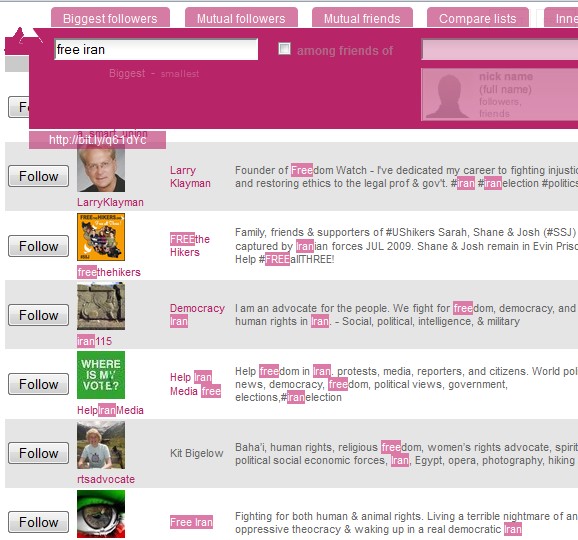This screenshot has width=578, height=540.
Task: Open the Free the Hikers orange avatar
Action: click(x=101, y=237)
